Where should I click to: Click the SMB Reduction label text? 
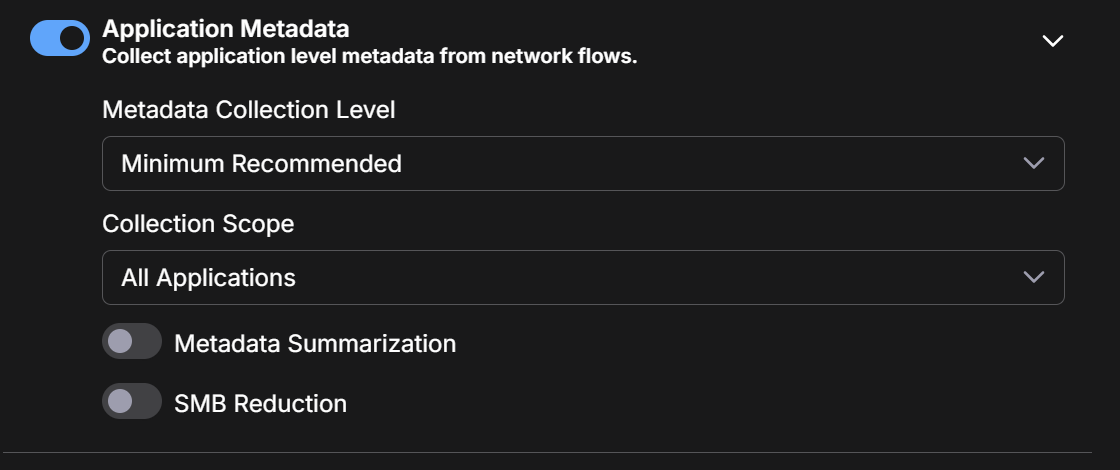[x=260, y=404]
